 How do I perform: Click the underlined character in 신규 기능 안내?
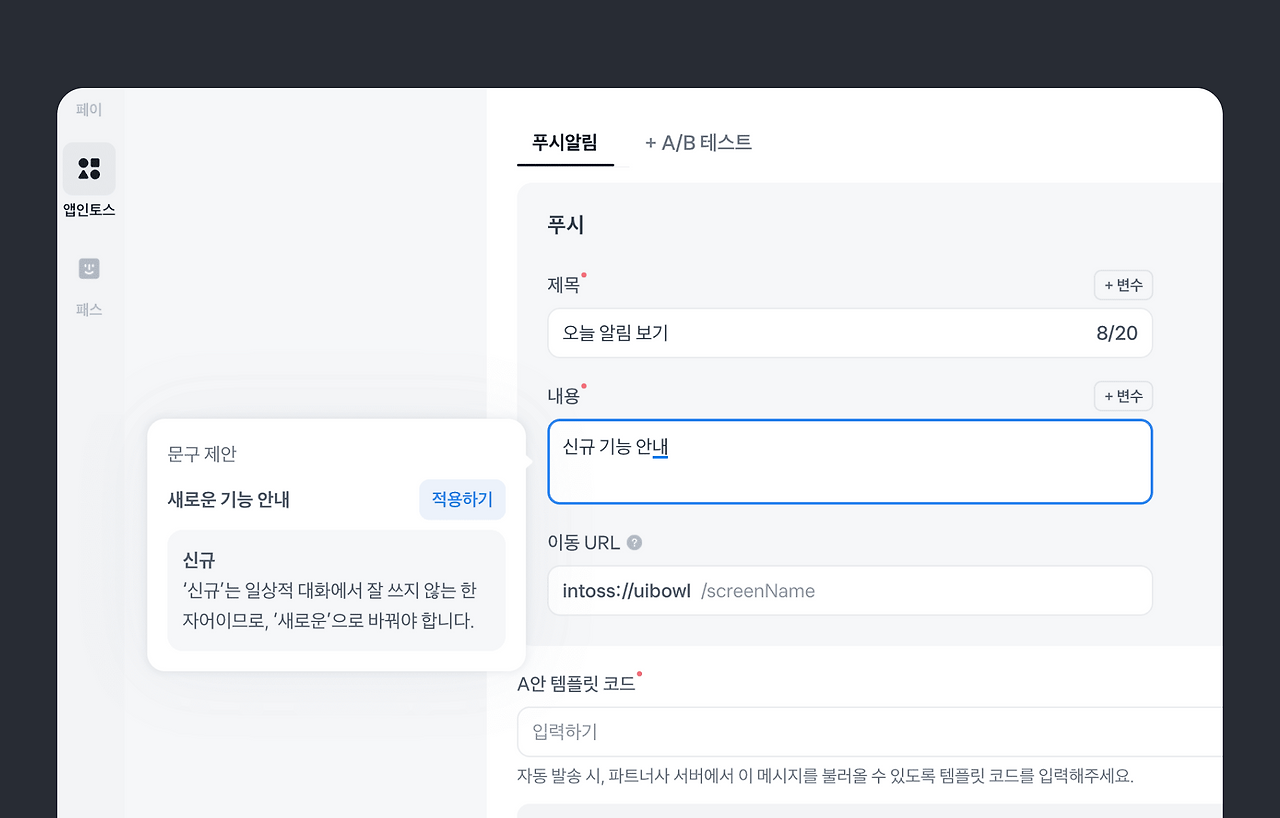pos(660,447)
